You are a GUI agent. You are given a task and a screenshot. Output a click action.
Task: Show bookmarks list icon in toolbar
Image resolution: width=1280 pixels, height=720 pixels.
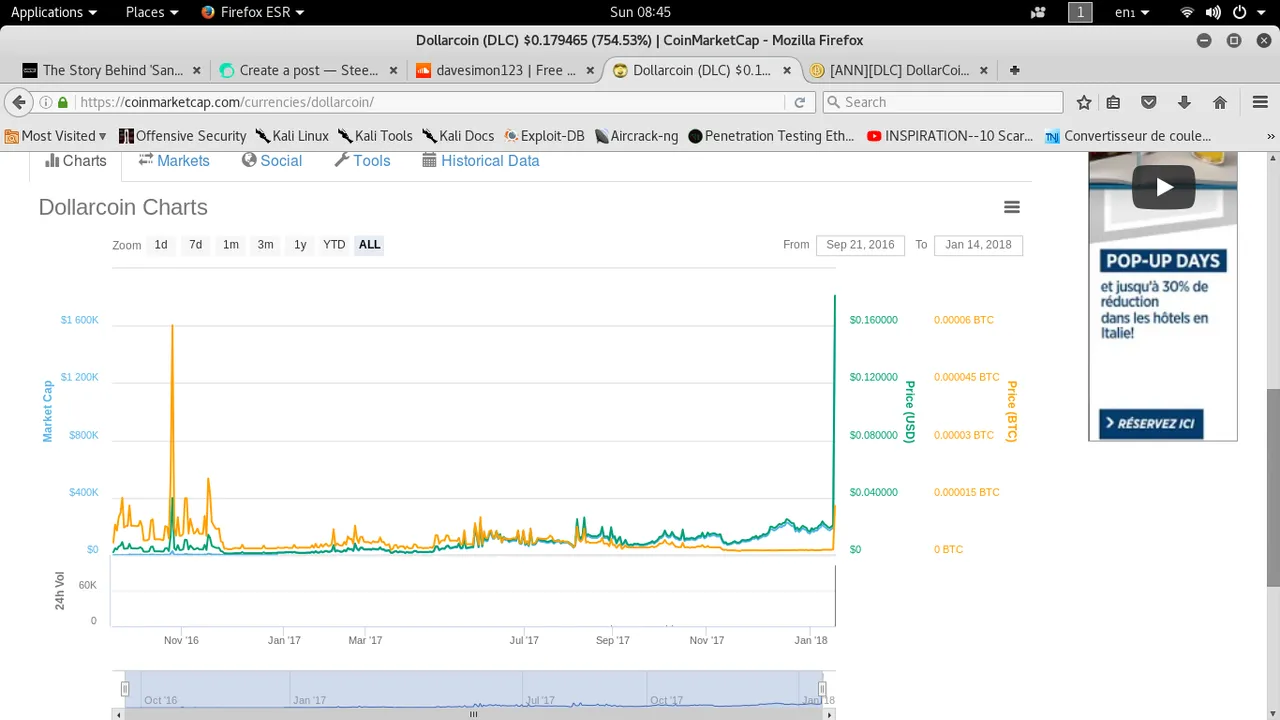1113,102
